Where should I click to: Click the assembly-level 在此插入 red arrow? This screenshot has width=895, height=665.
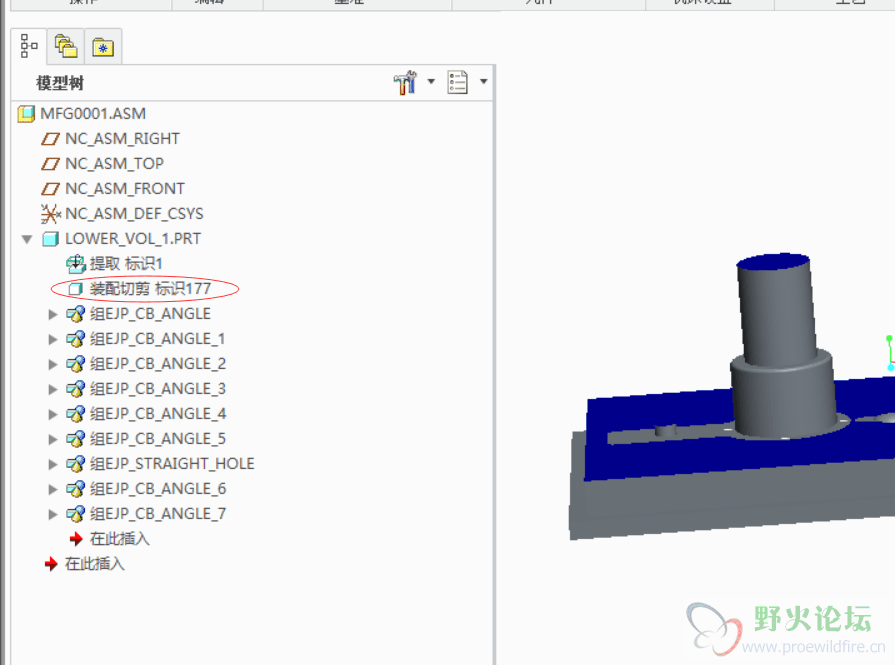tap(51, 564)
